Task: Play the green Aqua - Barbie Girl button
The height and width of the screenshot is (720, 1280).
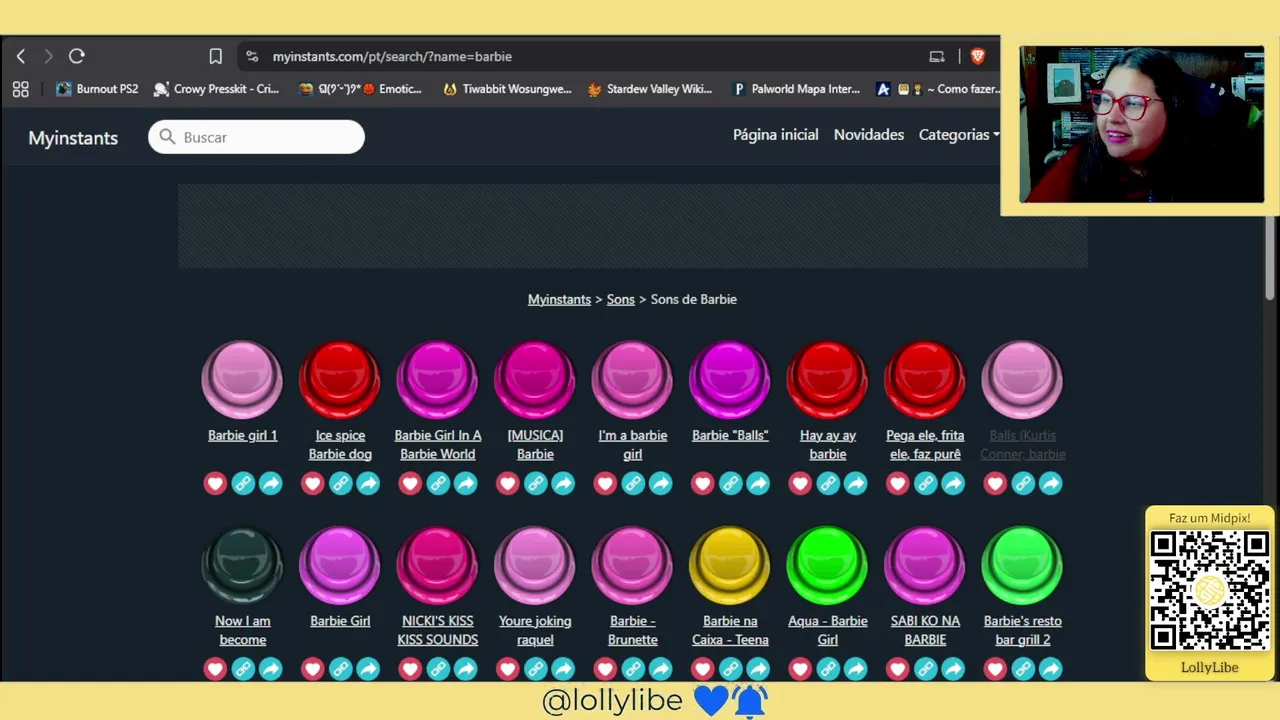Action: tap(828, 565)
